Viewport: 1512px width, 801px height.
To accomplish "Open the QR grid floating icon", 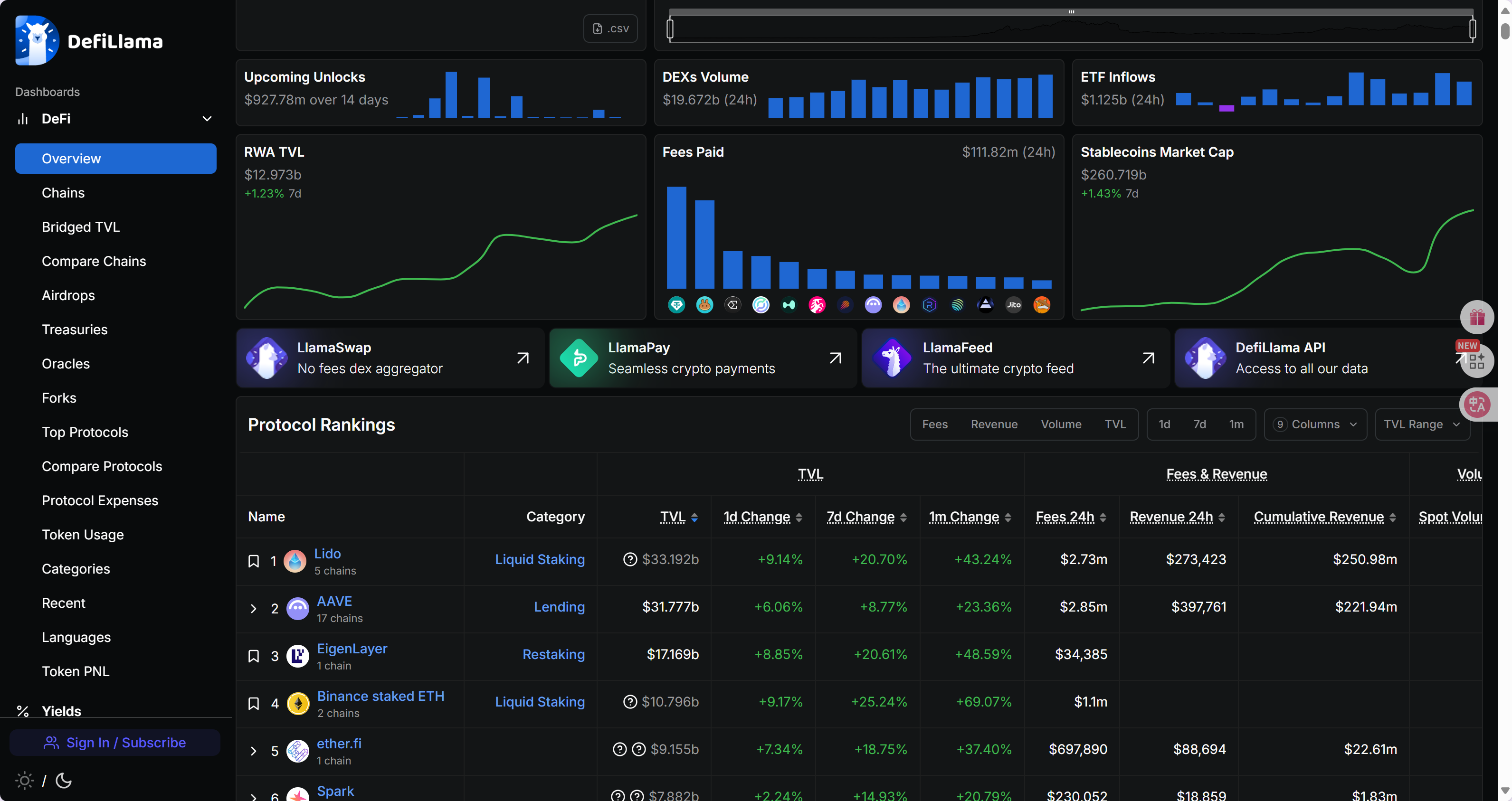I will coord(1477,360).
